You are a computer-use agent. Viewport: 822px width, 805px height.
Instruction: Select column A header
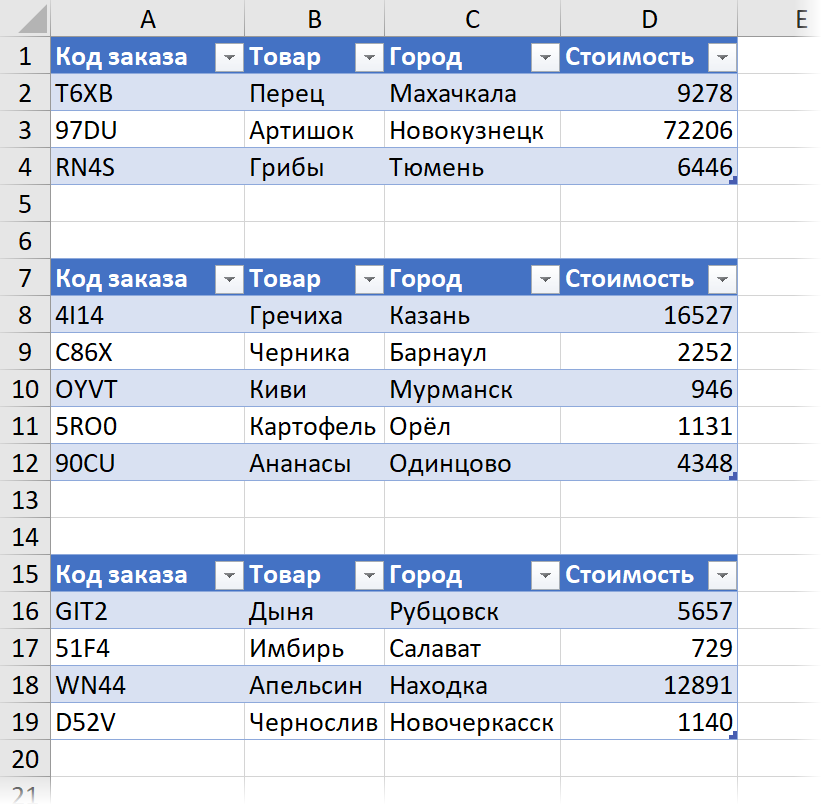(148, 19)
